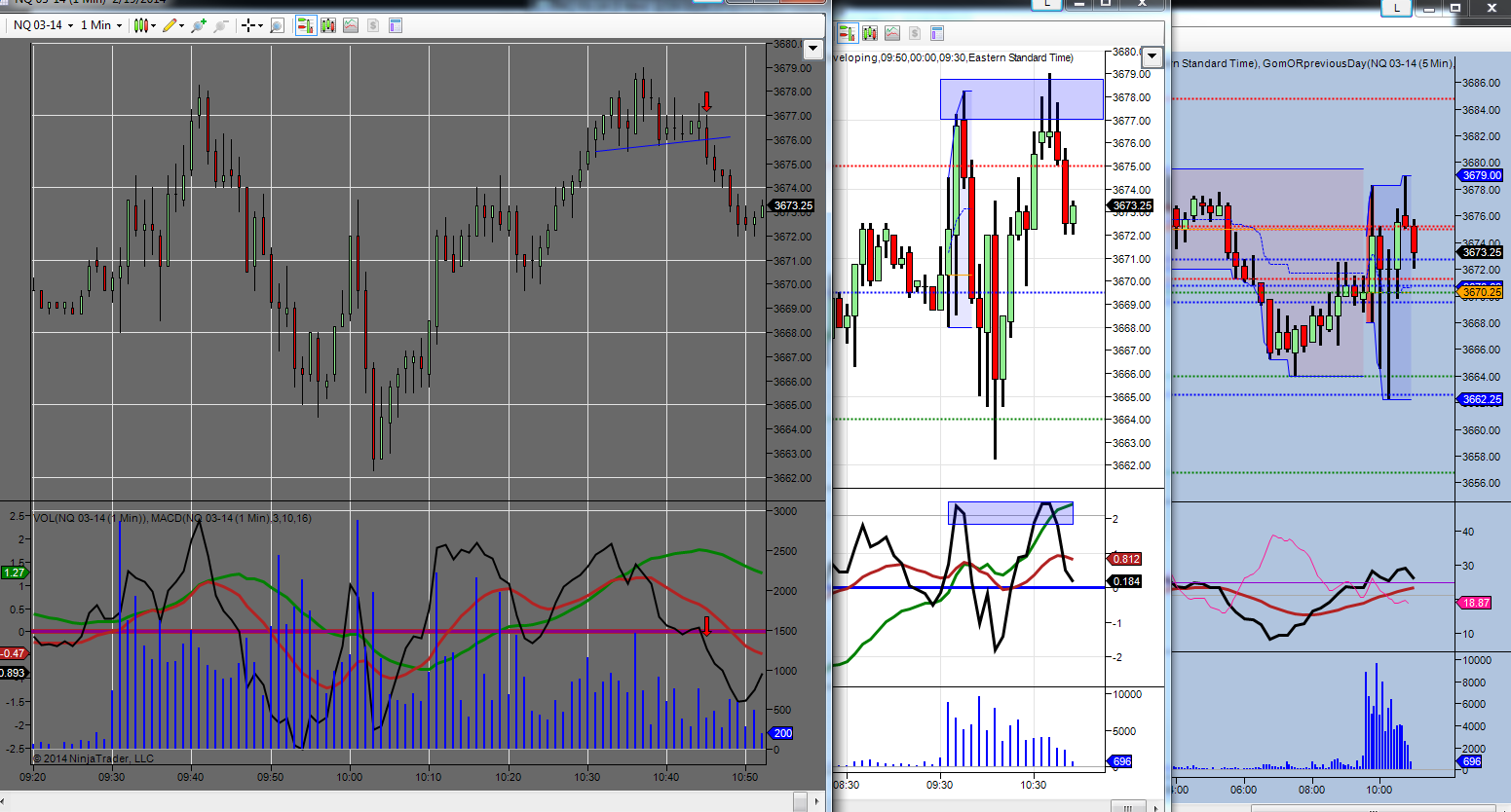Viewport: 1511px width, 812px height.
Task: Click the L link button on middle window
Action: [1046, 4]
